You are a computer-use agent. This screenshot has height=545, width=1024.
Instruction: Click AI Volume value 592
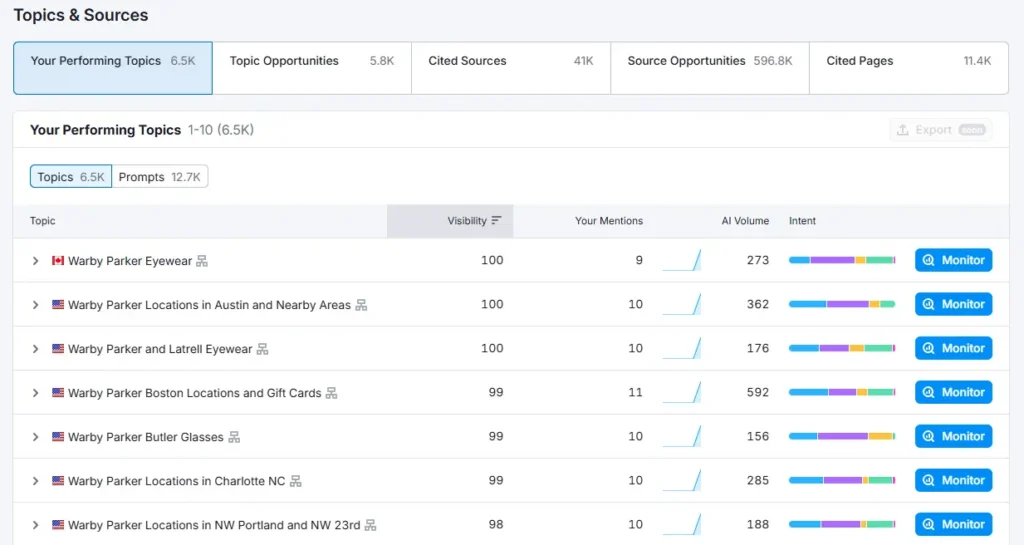[x=758, y=392]
